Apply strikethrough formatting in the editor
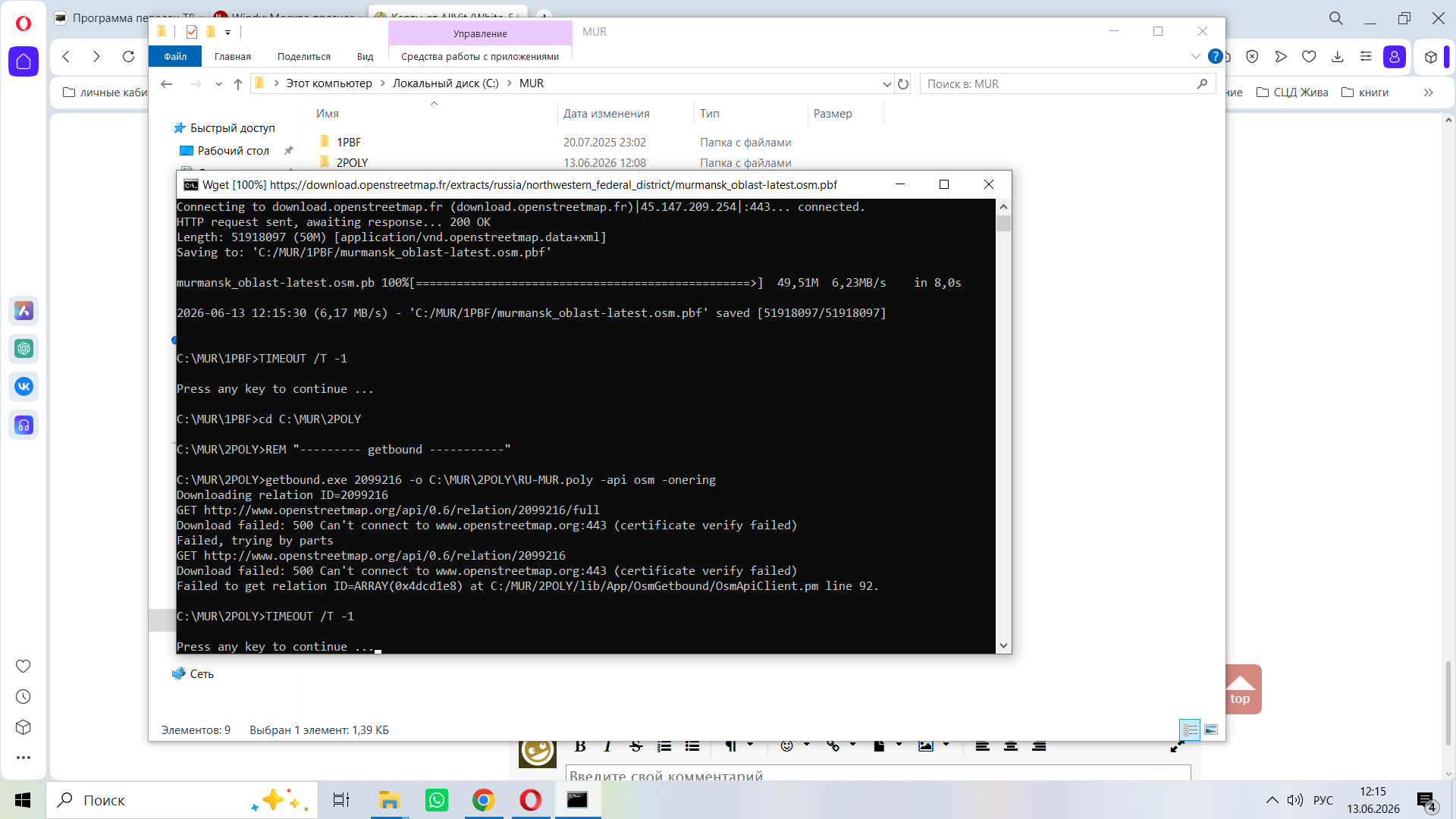Screen dimensions: 1456x819 pos(636,746)
